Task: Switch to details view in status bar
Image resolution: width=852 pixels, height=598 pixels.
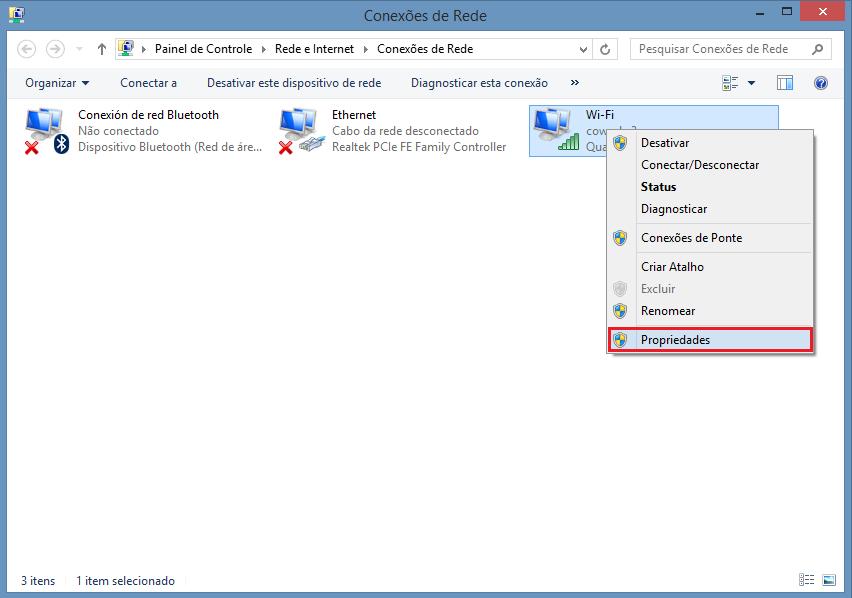Action: [807, 580]
